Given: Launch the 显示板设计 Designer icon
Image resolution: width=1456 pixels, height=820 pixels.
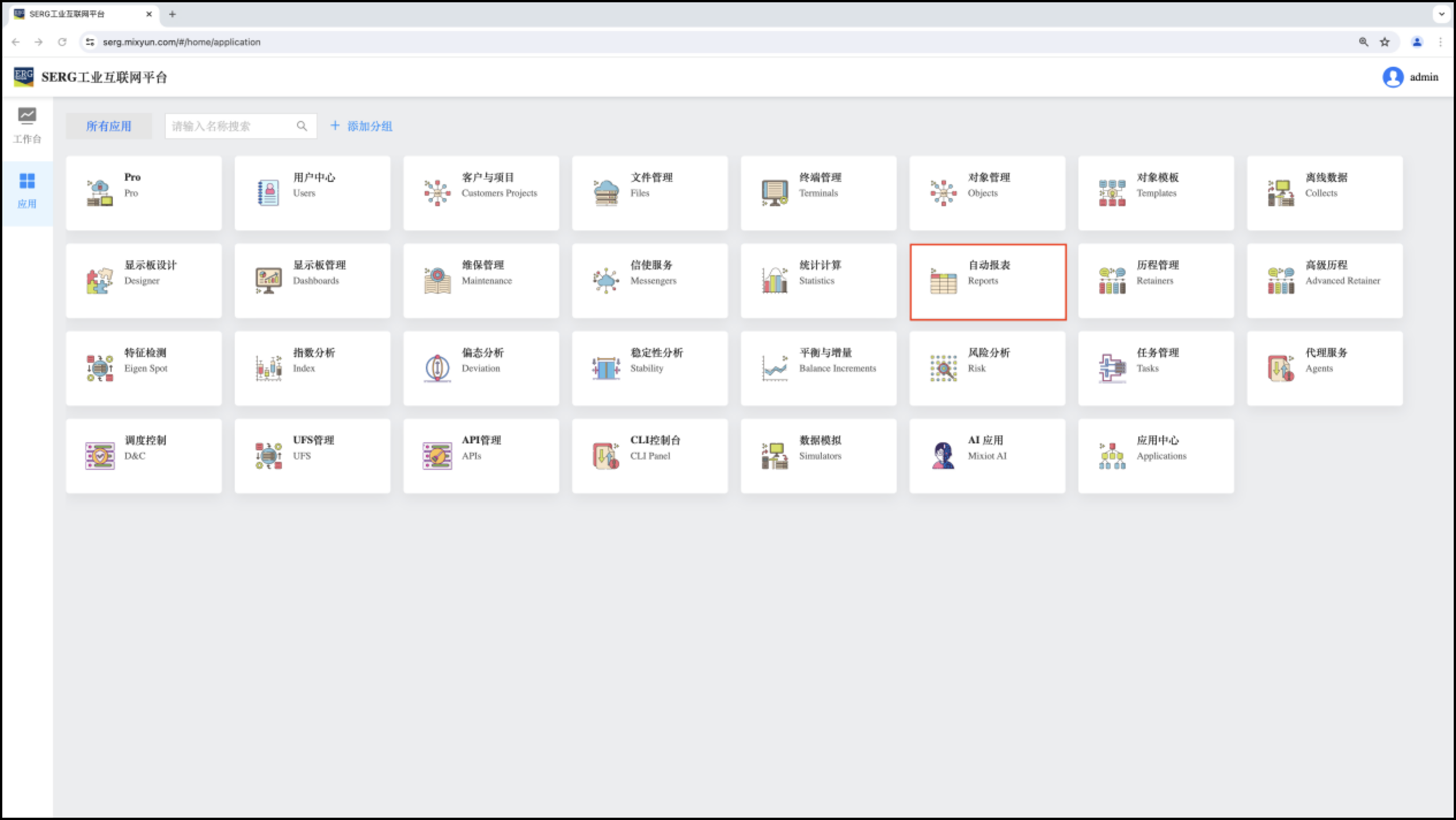Looking at the screenshot, I should [x=100, y=282].
